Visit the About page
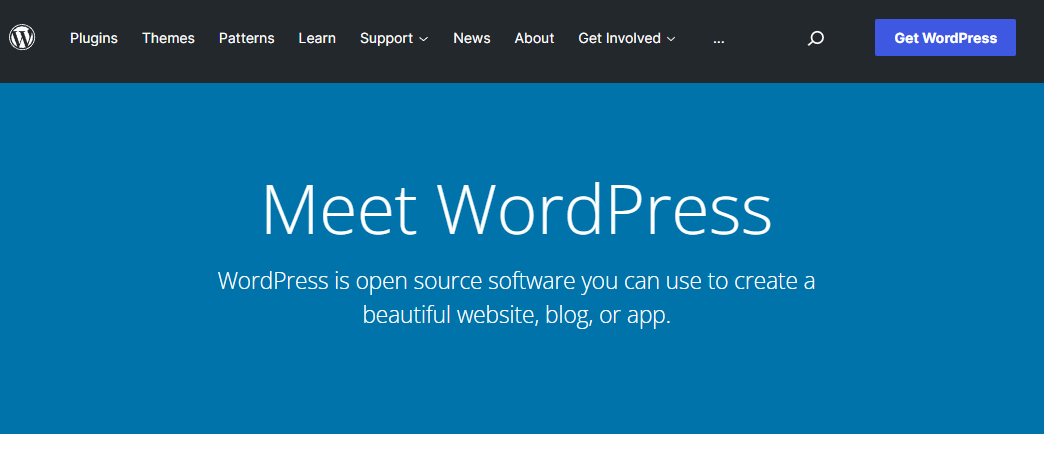 pyautogui.click(x=535, y=39)
